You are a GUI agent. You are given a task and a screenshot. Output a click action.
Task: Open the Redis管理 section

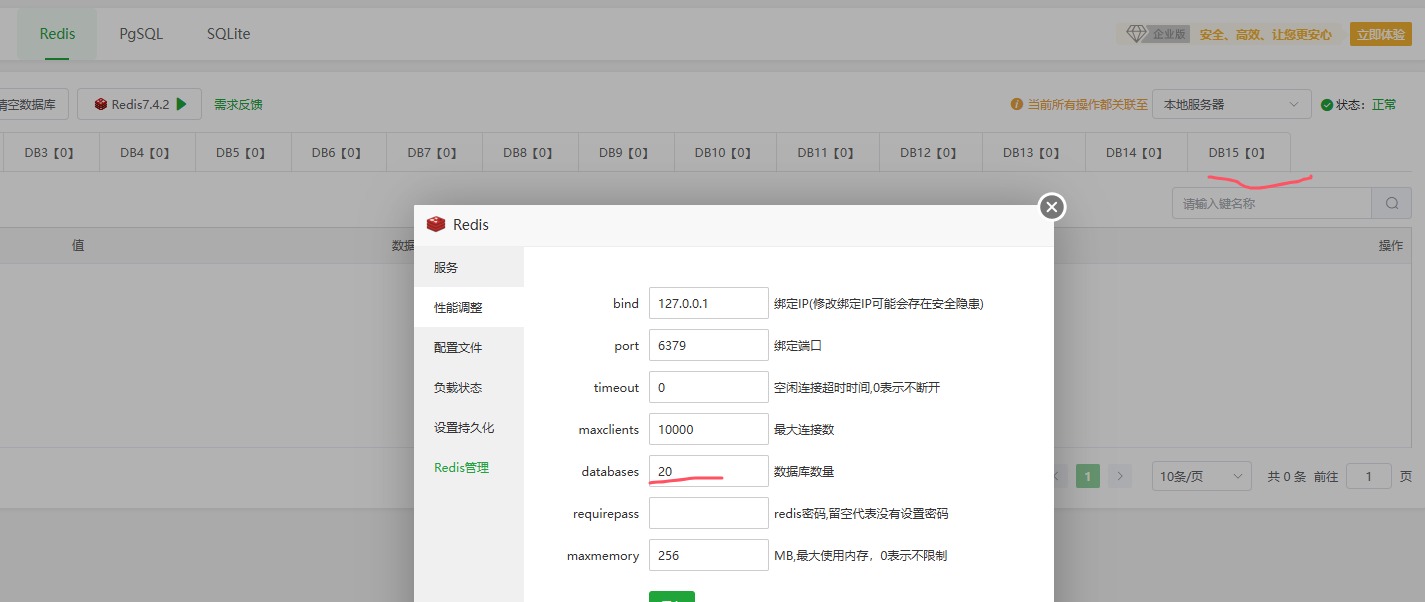[x=469, y=467]
